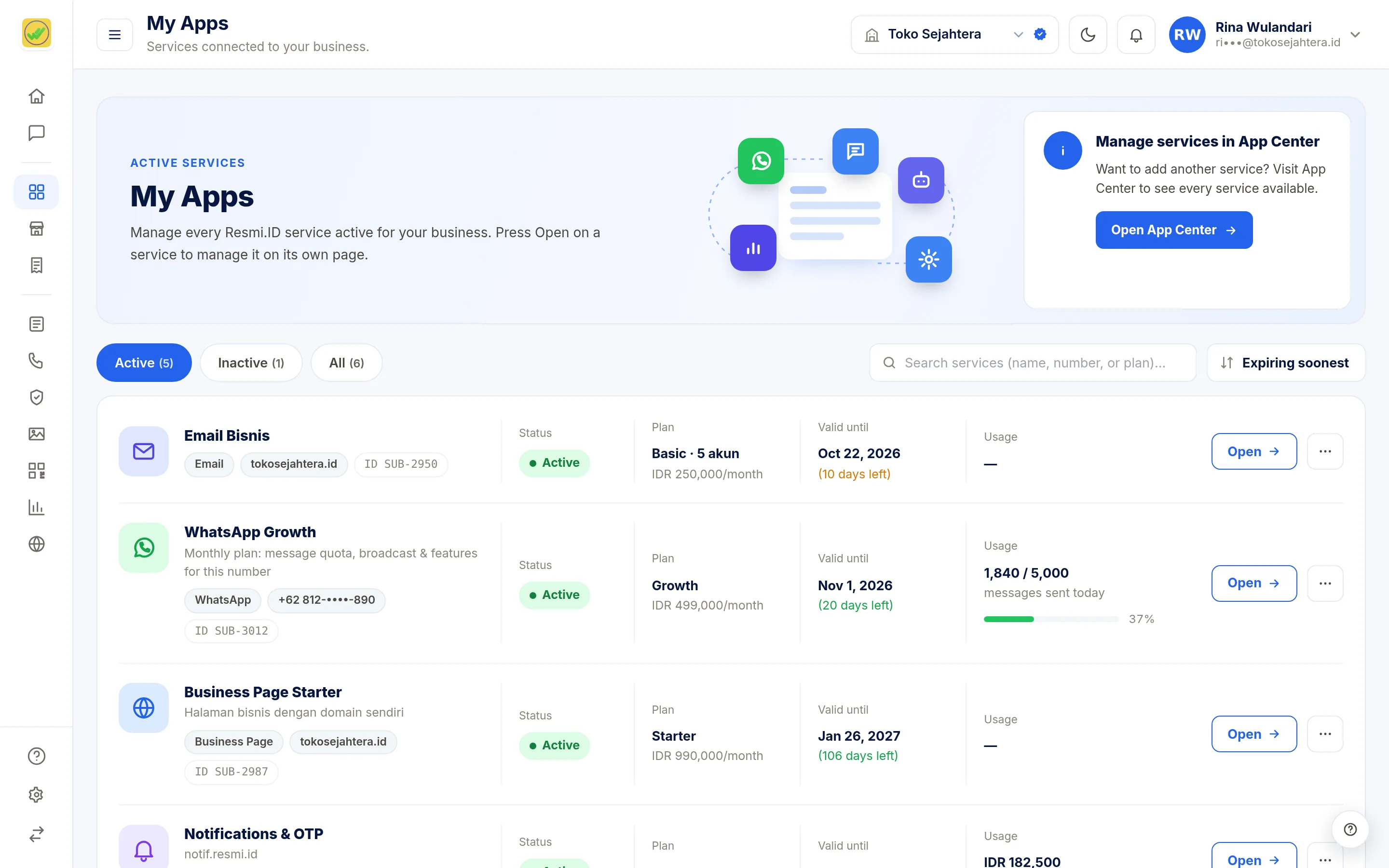This screenshot has height=868, width=1389.
Task: Click the Resmi.ID logo in sidebar
Action: (36, 33)
